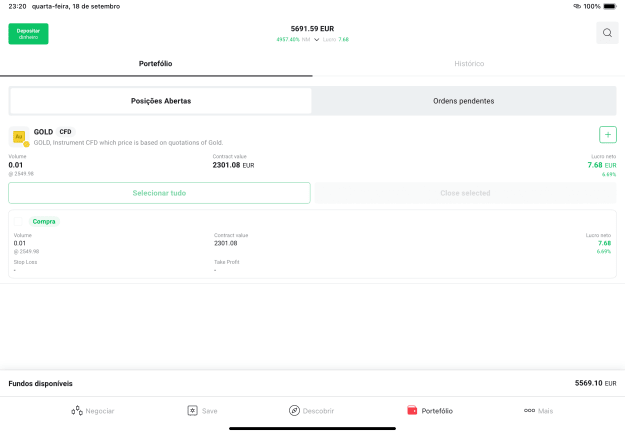Select the red Portefólio wallet icon
The width and height of the screenshot is (625, 434).
coord(412,410)
